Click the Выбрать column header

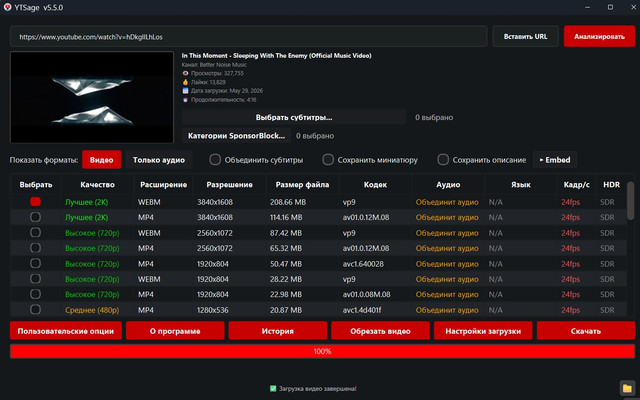[36, 184]
